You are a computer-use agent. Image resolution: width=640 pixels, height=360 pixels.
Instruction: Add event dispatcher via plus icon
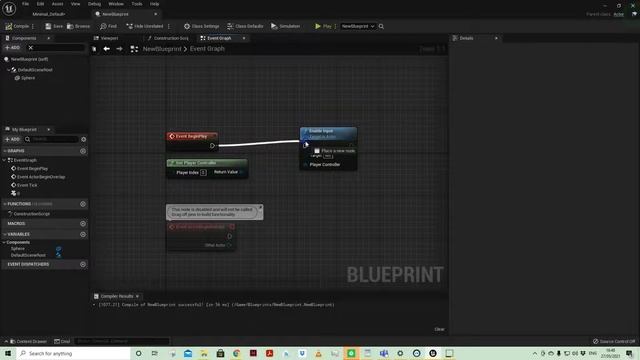coord(83,264)
